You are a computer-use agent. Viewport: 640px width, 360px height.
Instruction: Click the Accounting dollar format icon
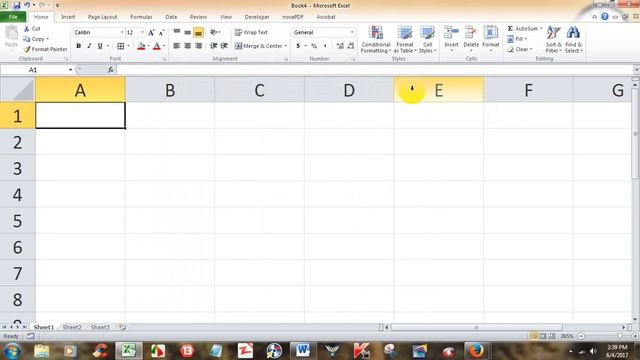tap(298, 46)
